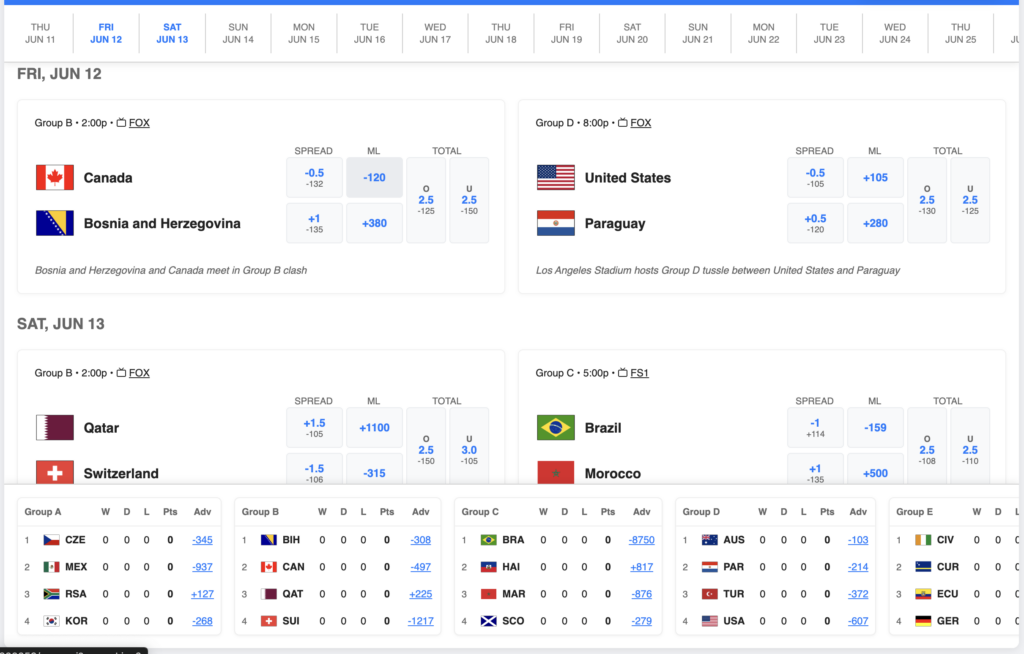Pick Bosnia and Herzegovina +380 moneyline

point(374,223)
